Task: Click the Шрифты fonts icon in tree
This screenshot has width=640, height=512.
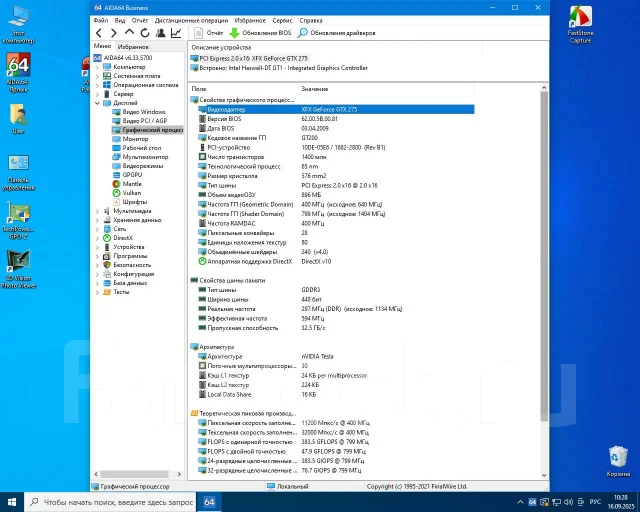Action: tap(116, 202)
